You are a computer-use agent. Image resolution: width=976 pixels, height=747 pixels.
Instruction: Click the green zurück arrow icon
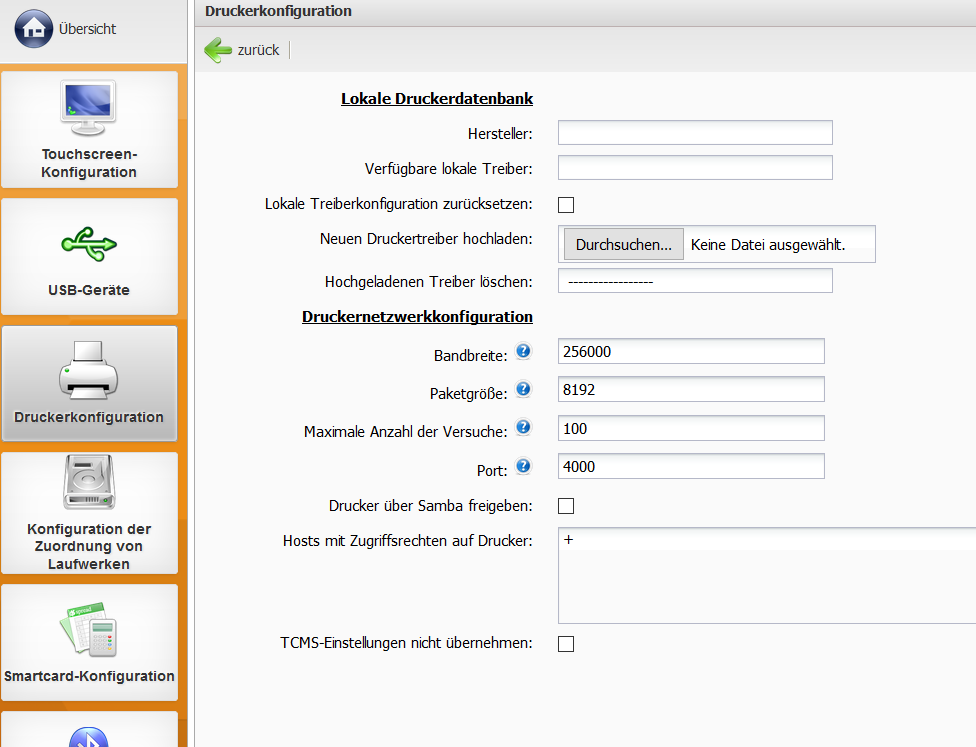(218, 50)
